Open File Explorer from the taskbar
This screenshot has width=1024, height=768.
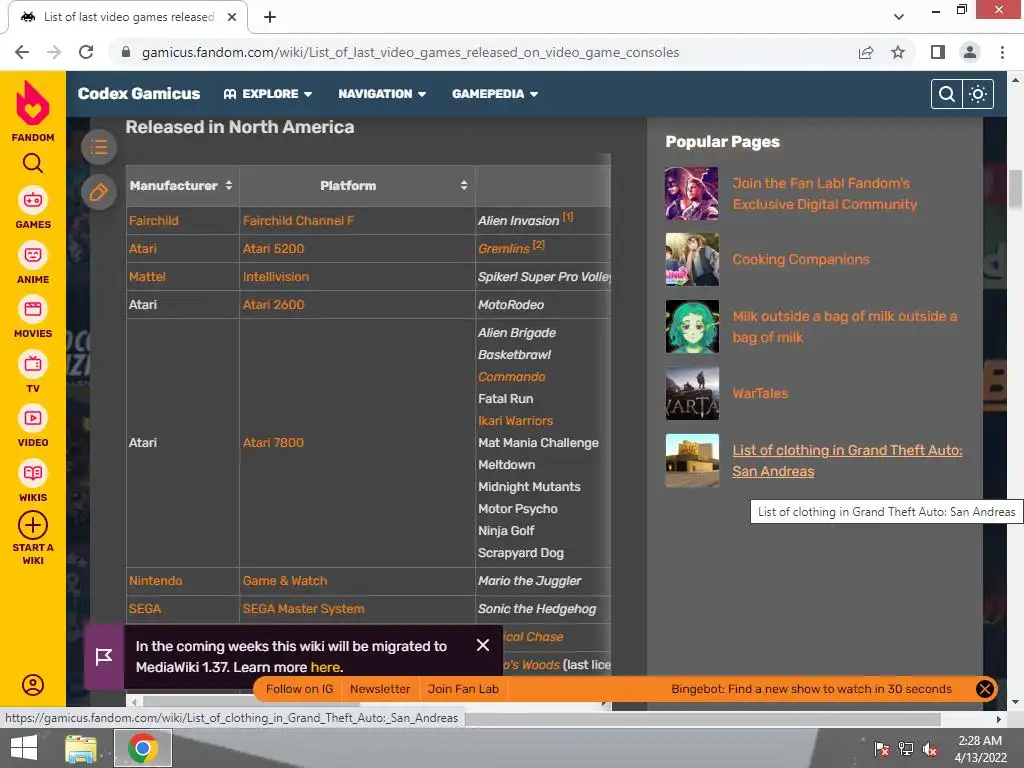80,748
